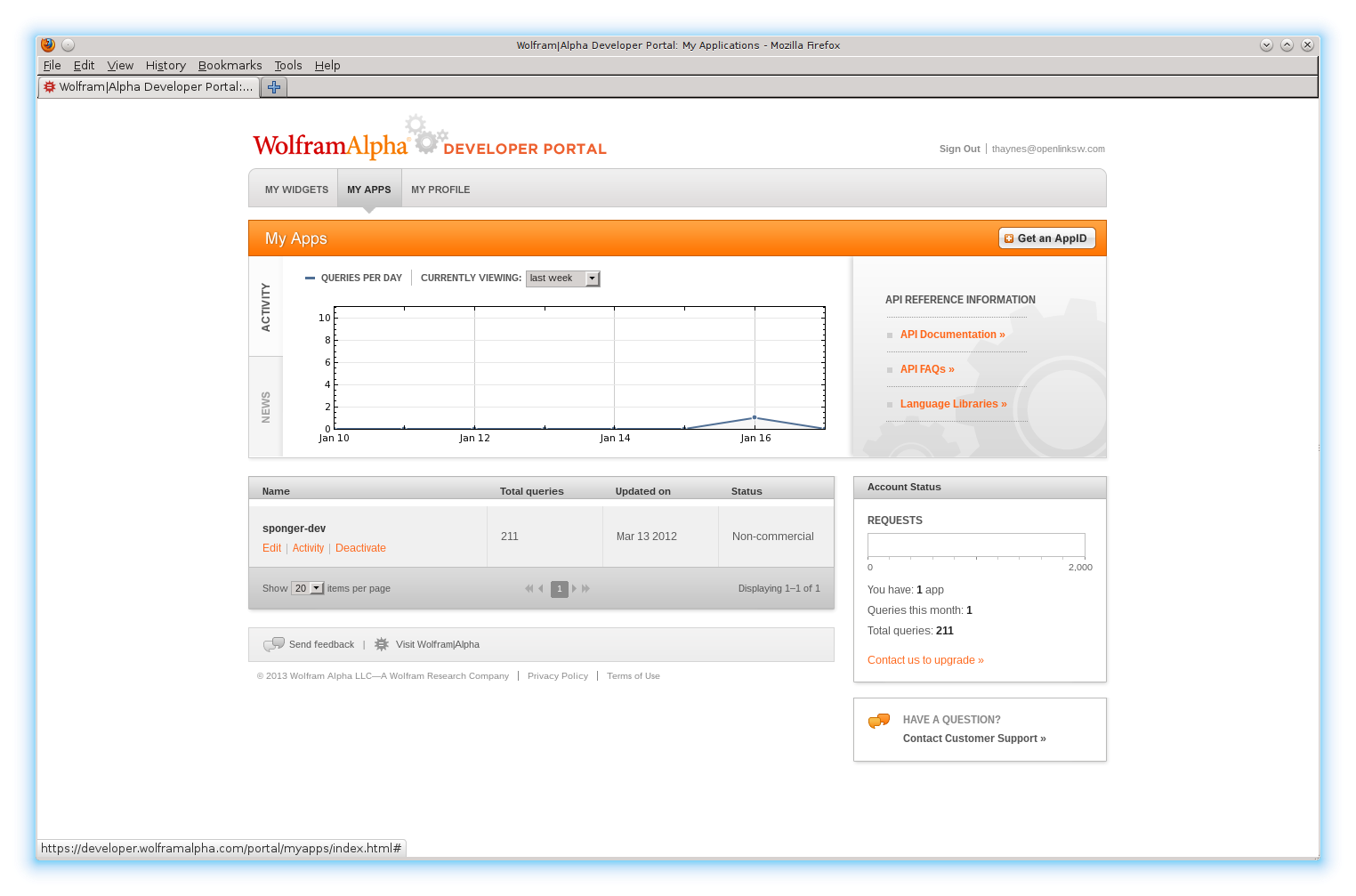Open the last week viewing period dropdown
The height and width of the screenshot is (896, 1356).
(563, 278)
